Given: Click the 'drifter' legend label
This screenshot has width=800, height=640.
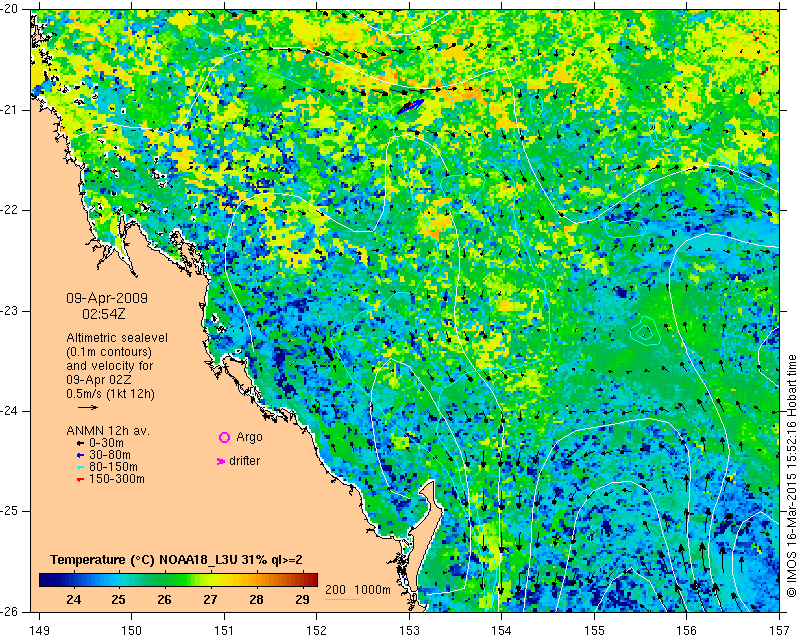Looking at the screenshot, I should [244, 461].
